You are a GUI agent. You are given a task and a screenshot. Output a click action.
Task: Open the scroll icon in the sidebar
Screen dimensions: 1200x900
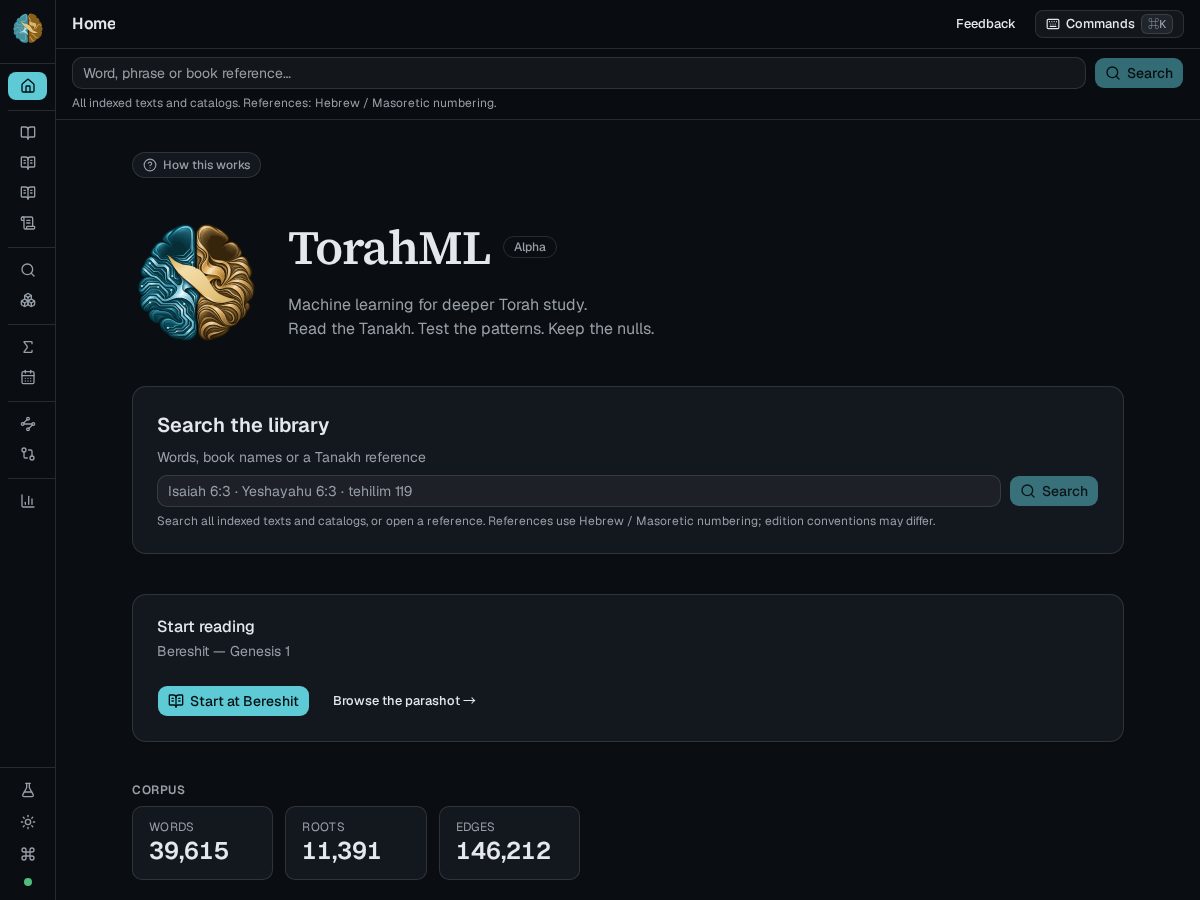[x=28, y=223]
